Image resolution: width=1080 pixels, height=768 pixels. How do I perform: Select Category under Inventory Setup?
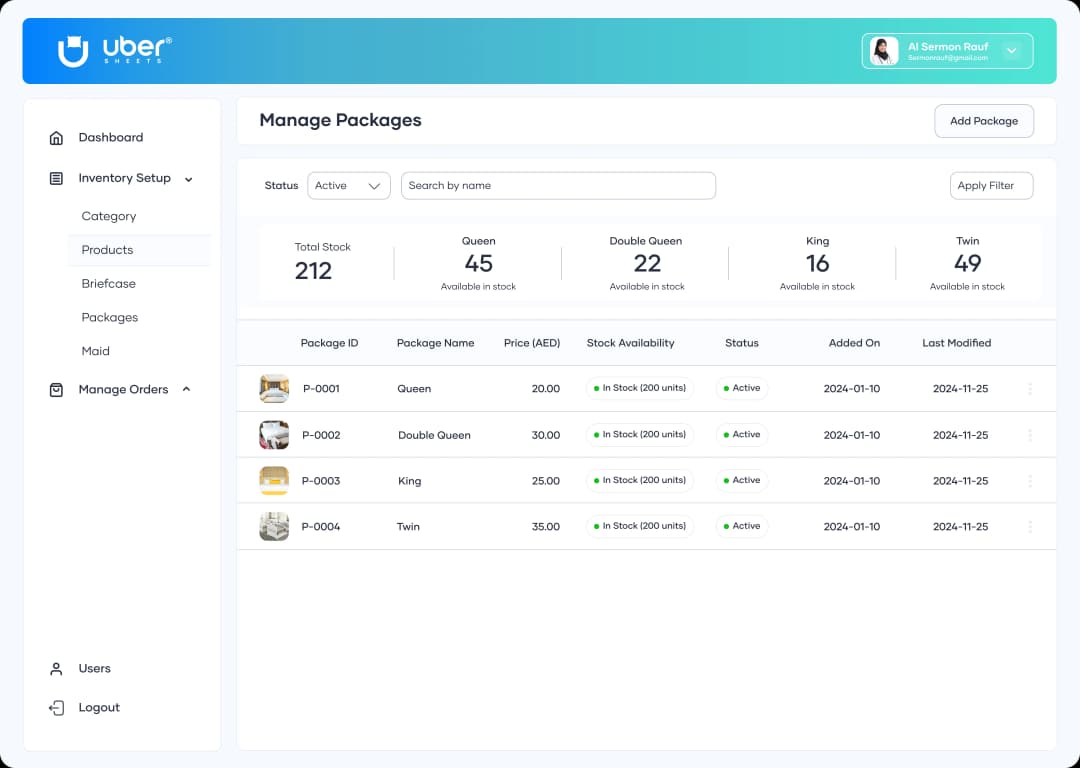click(108, 216)
